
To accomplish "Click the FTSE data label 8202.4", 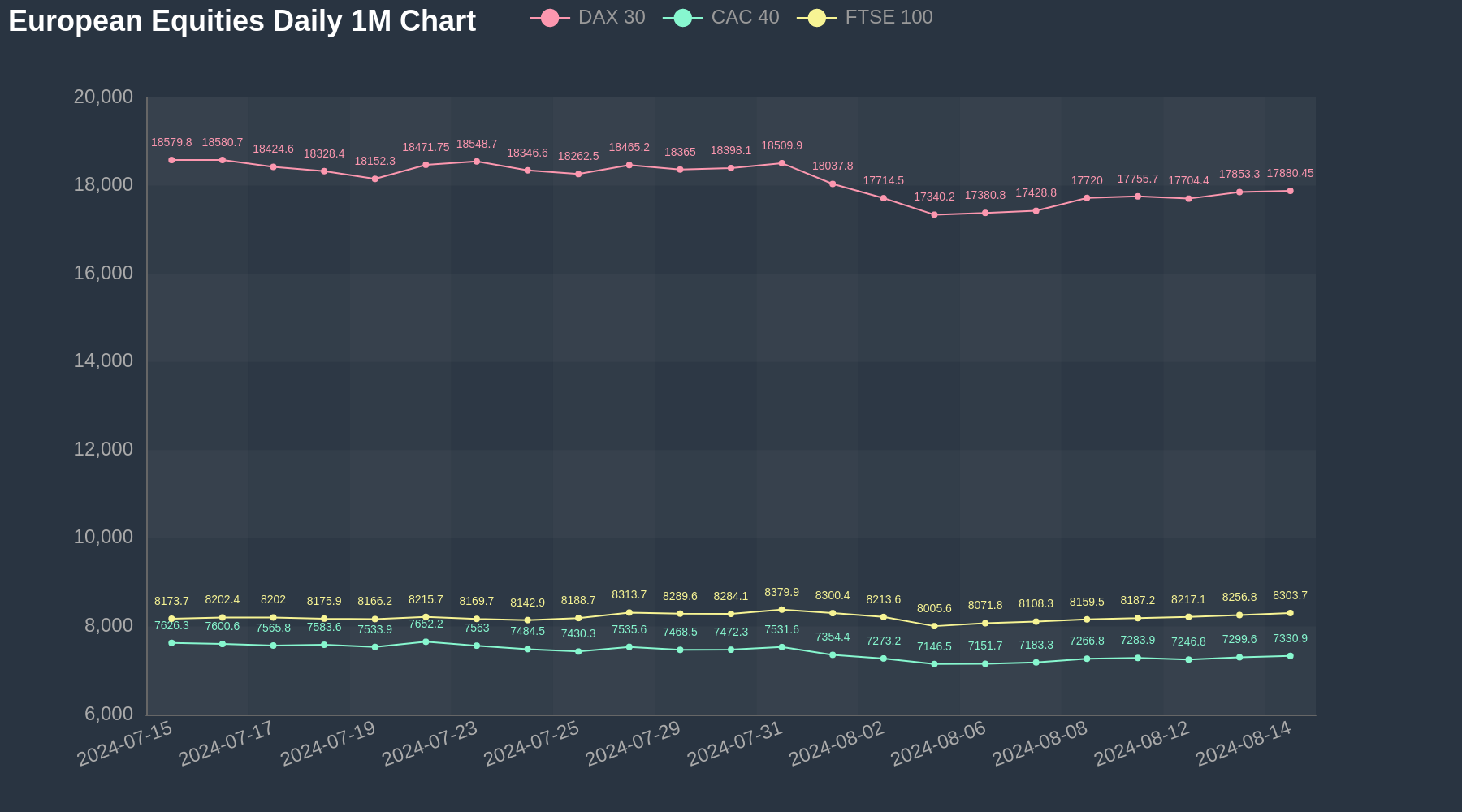I will pos(223,600).
